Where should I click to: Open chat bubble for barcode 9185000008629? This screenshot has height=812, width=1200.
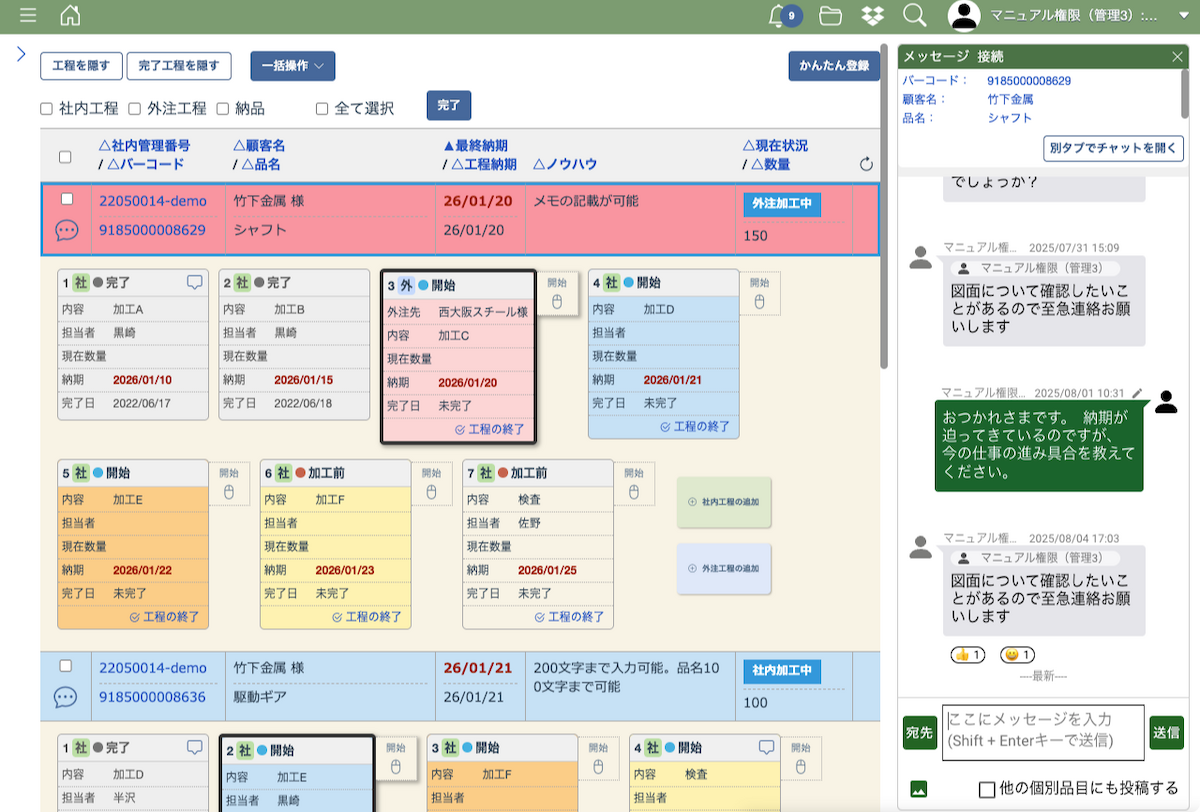tap(66, 230)
